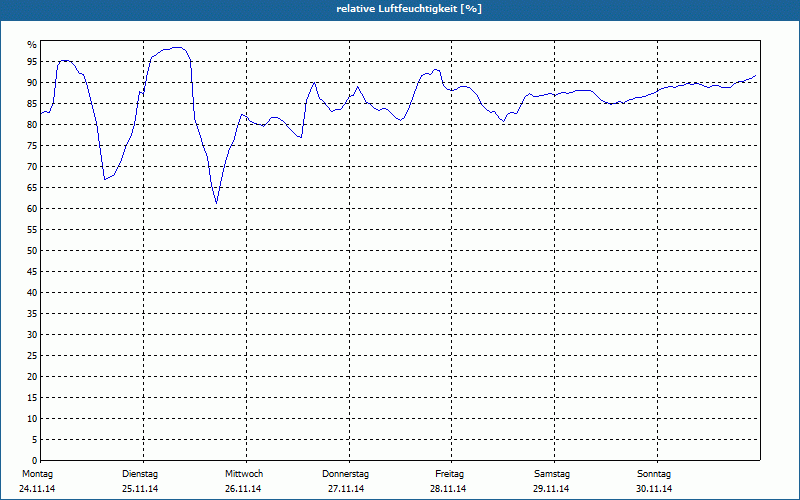Click the curve's end point on Sunday
800x500 pixels.
pos(756,76)
